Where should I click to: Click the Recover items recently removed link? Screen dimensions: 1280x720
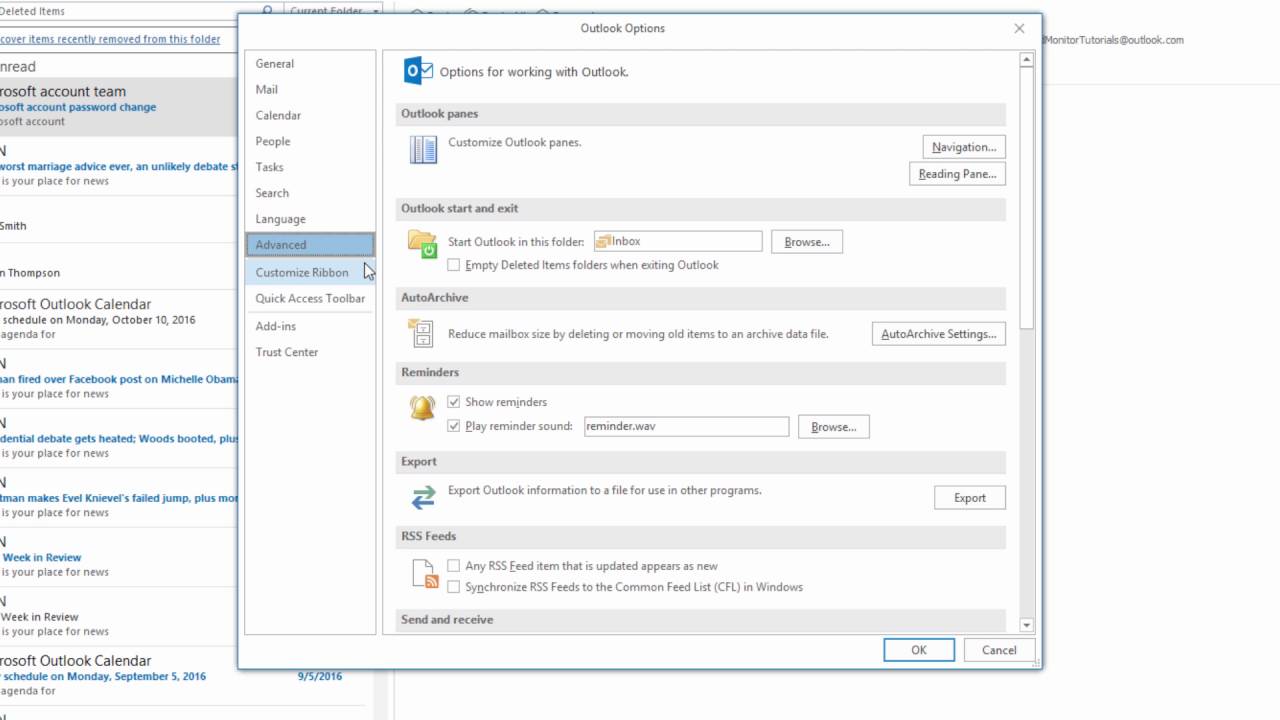pos(110,39)
